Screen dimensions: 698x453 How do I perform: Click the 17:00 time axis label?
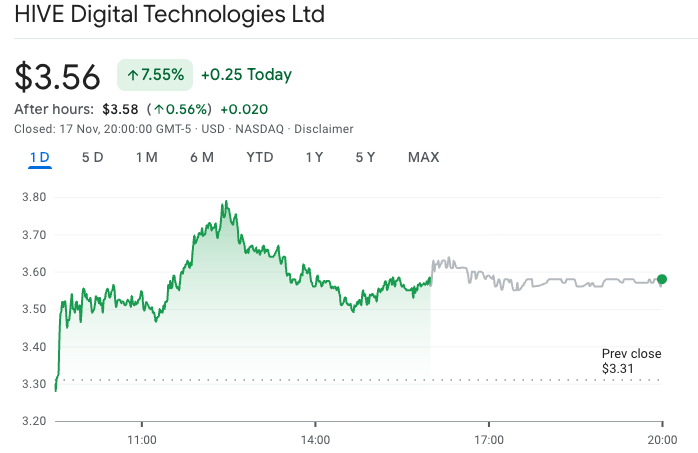pos(488,439)
